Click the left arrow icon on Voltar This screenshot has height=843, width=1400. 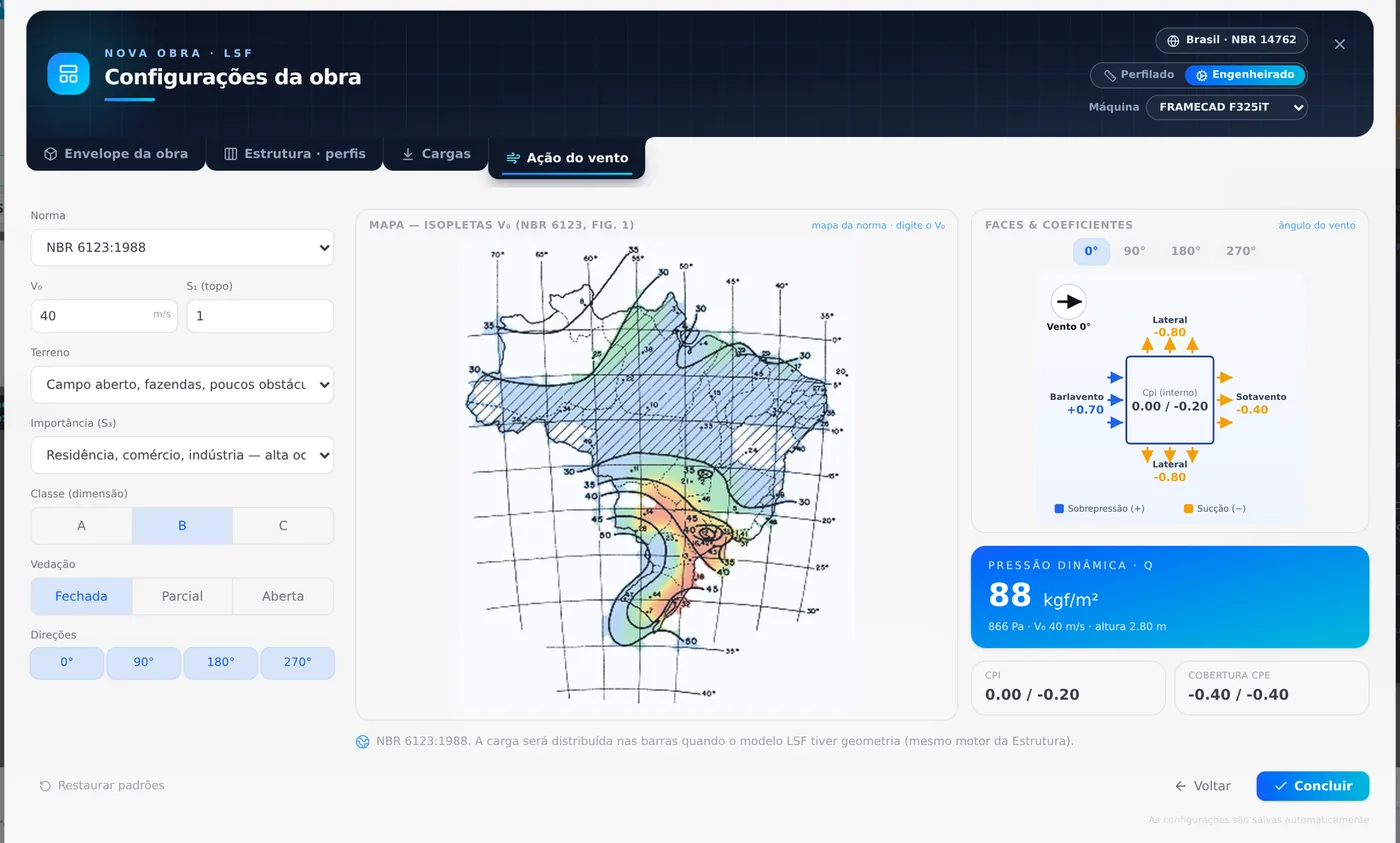point(1181,786)
